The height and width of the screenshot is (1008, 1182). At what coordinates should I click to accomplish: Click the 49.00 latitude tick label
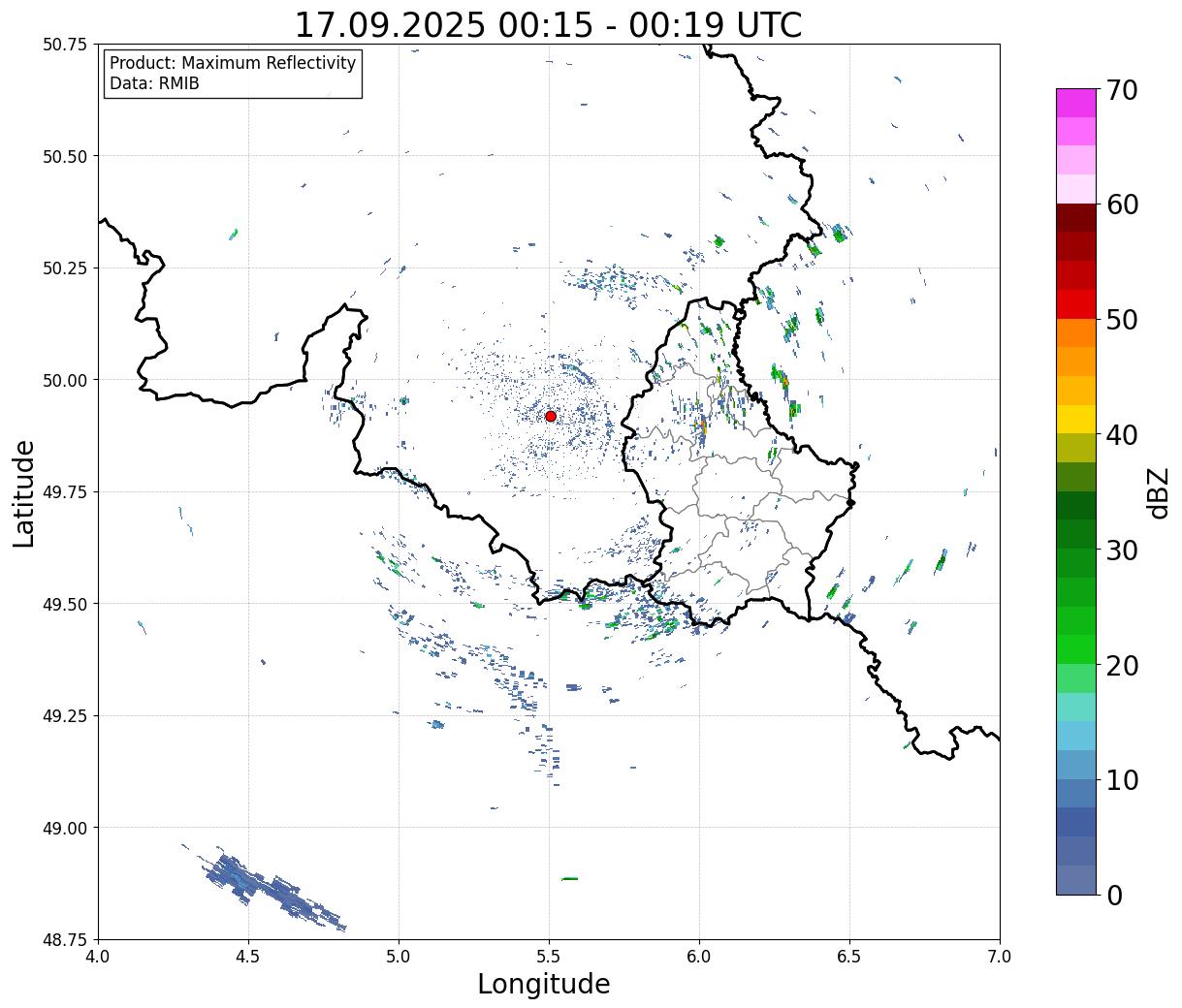[x=64, y=828]
